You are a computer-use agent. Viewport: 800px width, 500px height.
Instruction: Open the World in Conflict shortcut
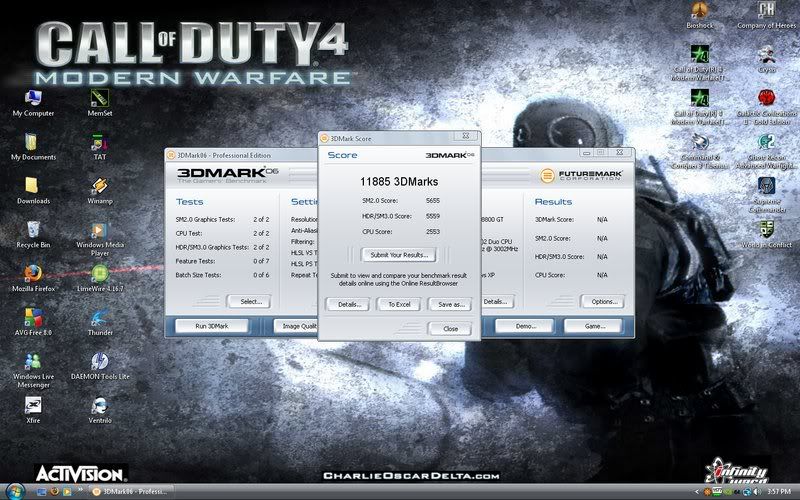click(x=766, y=235)
